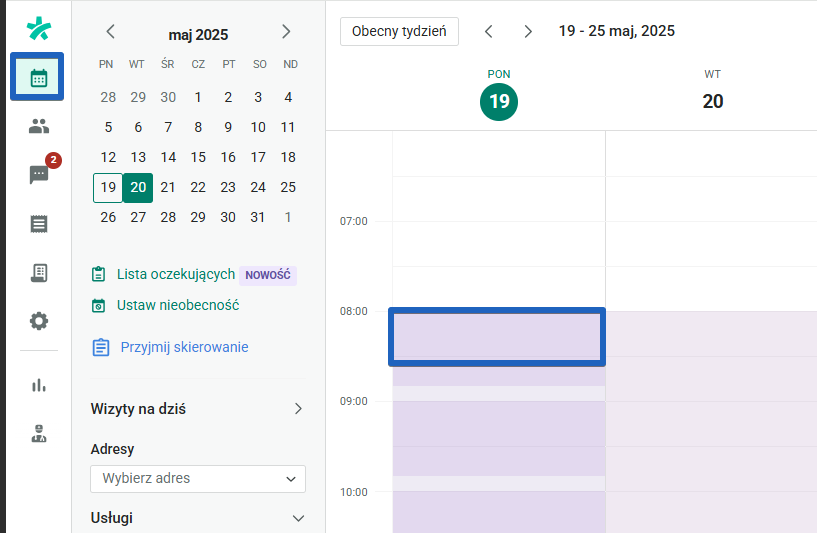Select the 08:00 Monday time slot
The width and height of the screenshot is (817, 533).
tap(497, 336)
